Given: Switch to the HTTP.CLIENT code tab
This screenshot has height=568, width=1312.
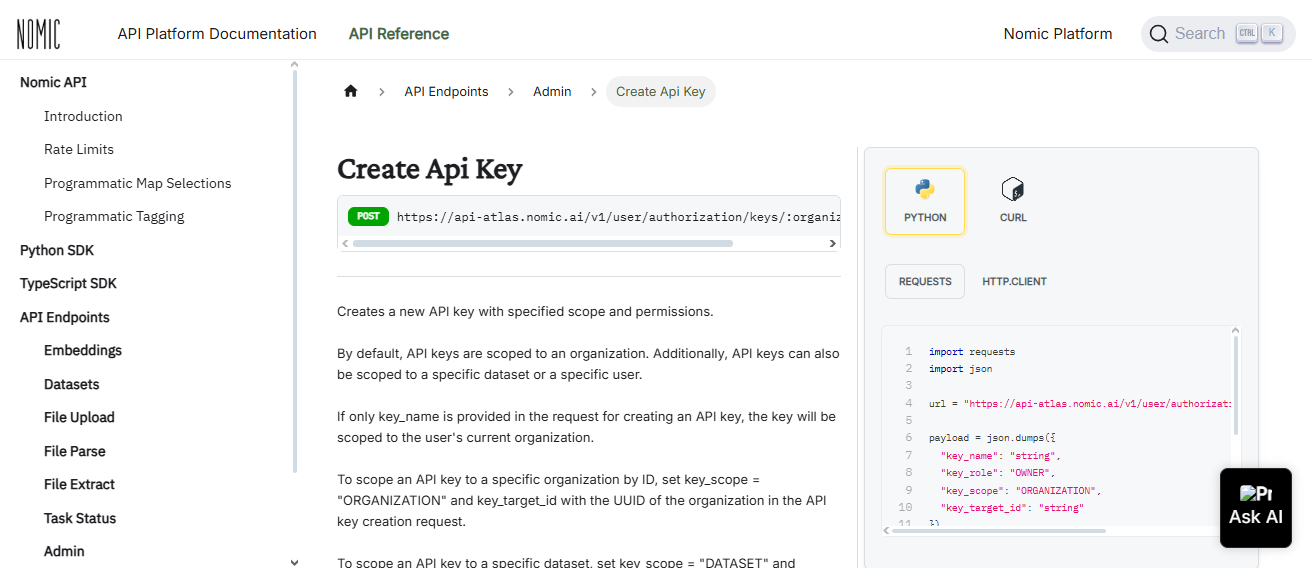Looking at the screenshot, I should pos(1014,281).
